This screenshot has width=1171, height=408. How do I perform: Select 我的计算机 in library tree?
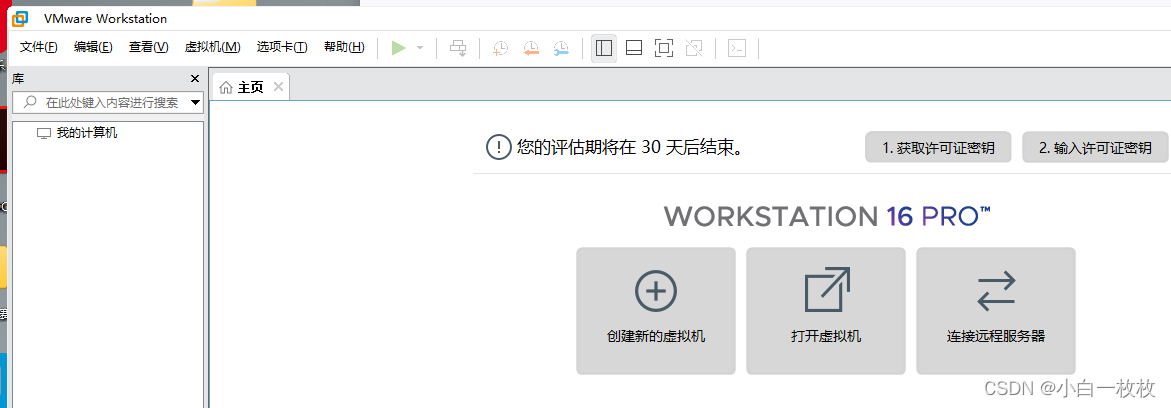pos(87,133)
